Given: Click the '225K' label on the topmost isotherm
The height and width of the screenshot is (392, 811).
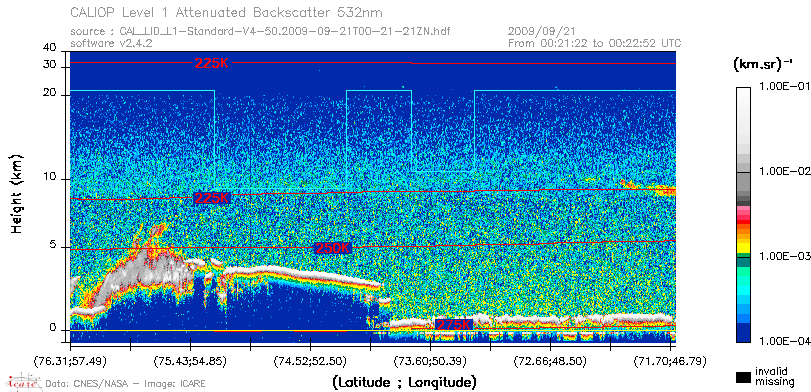Looking at the screenshot, I should [211, 63].
